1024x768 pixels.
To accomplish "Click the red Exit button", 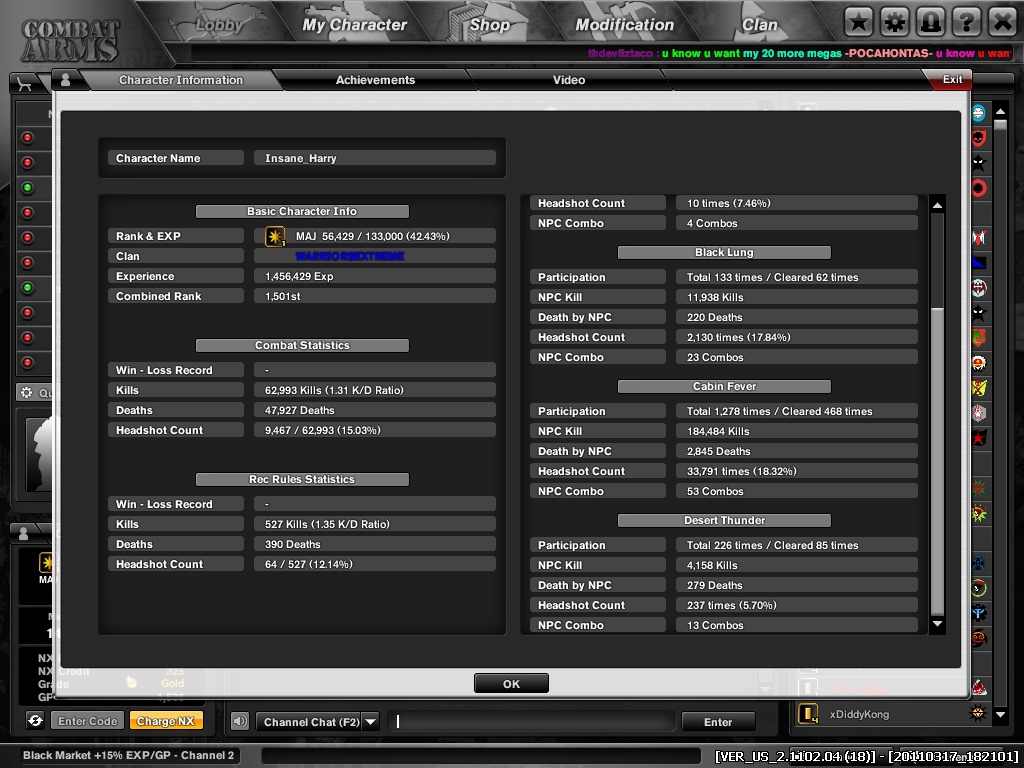I will click(952, 79).
